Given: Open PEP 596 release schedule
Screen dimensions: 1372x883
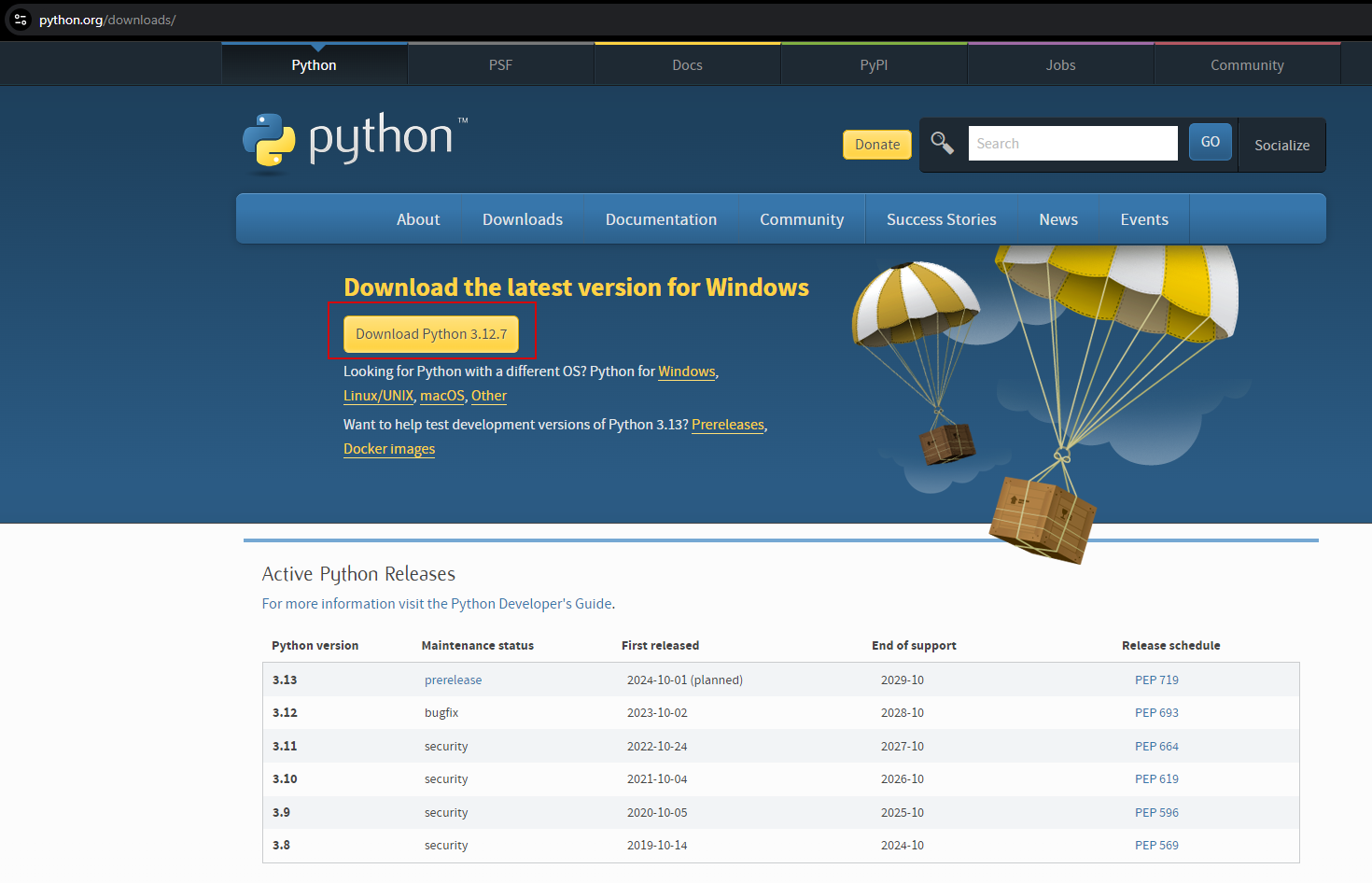Looking at the screenshot, I should (x=1156, y=813).
